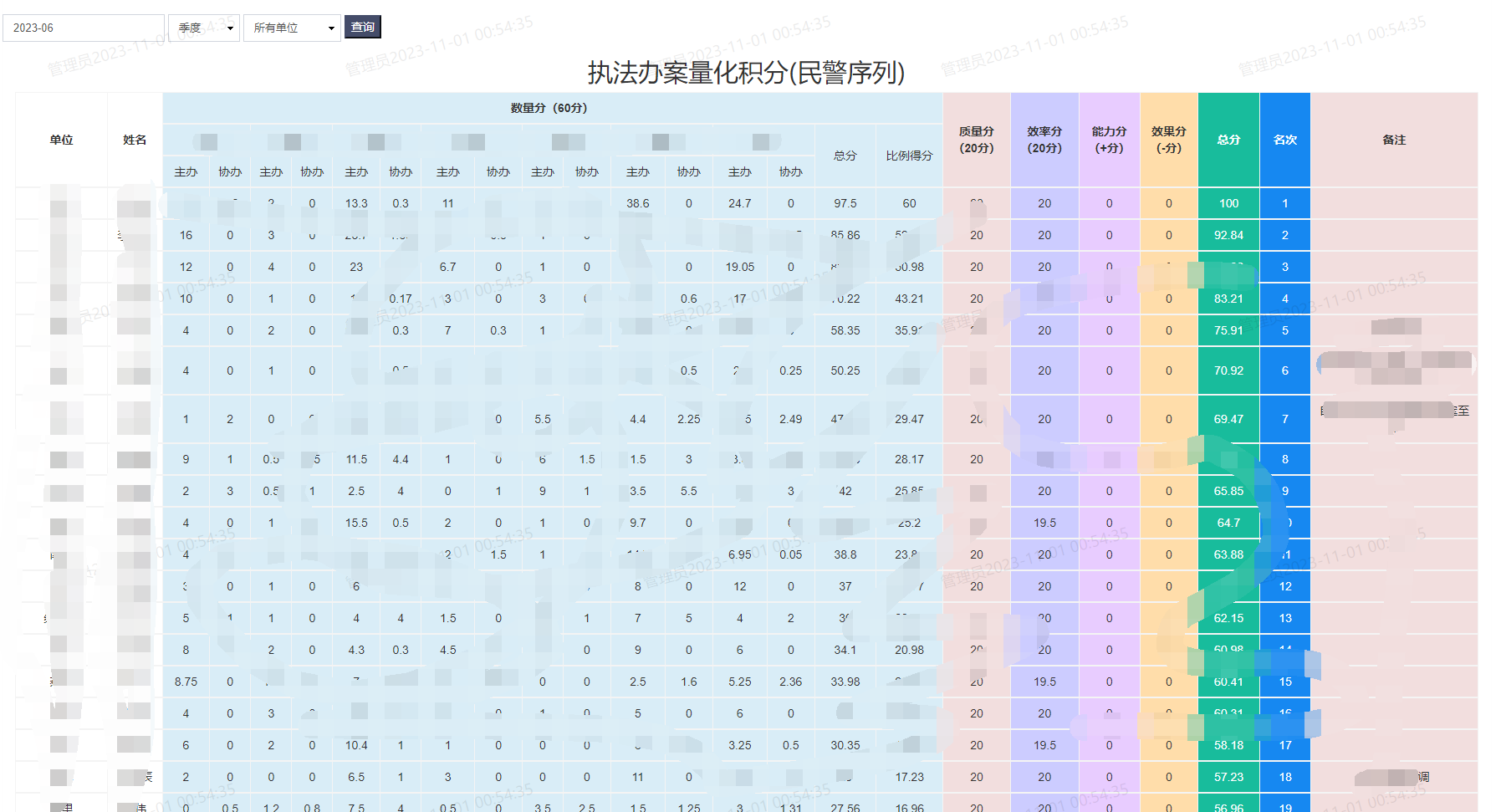
Task: Click the 效果分(-分) column header
Action: pos(1168,140)
